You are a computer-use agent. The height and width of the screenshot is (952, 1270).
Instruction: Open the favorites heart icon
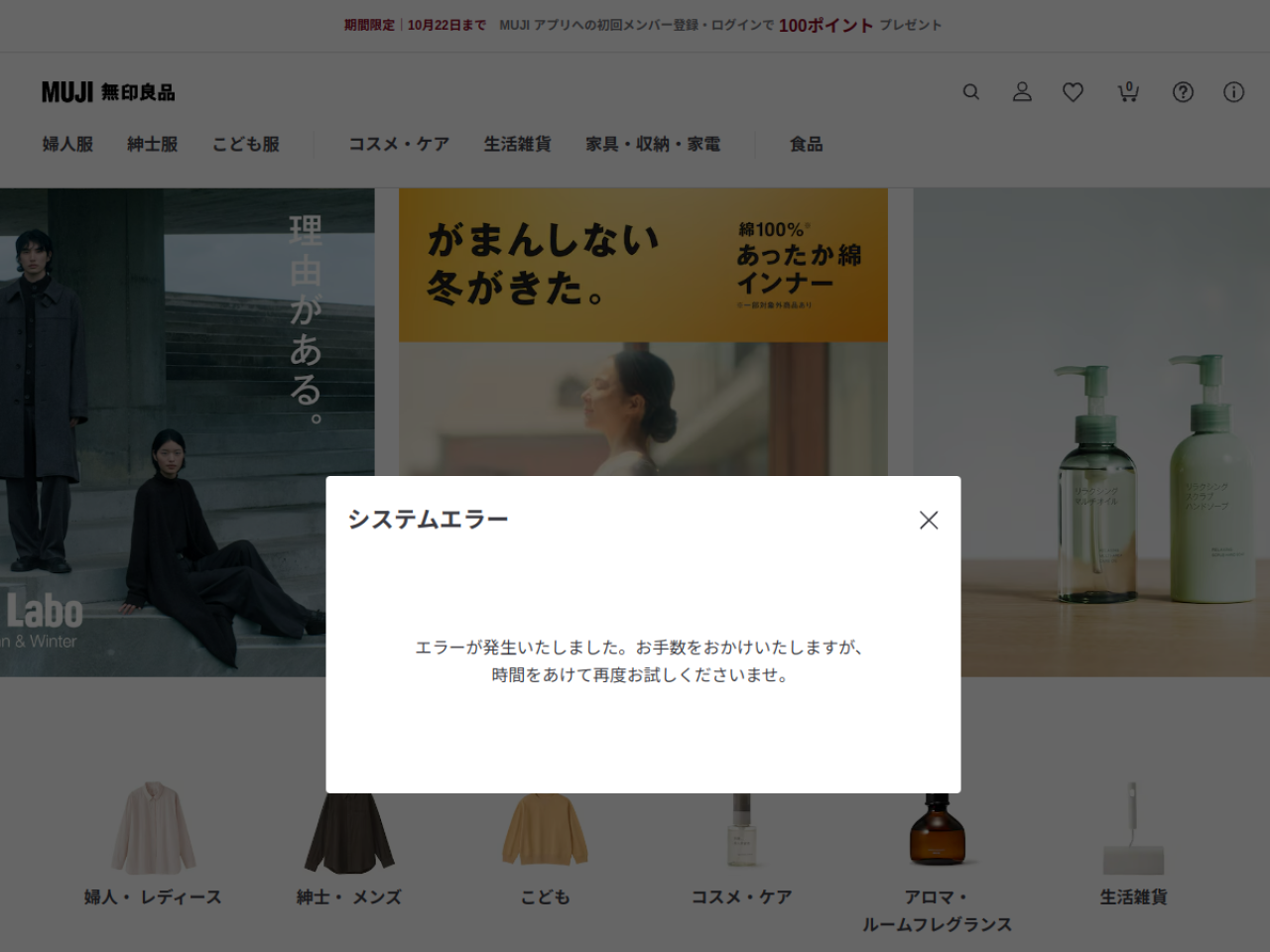(1073, 92)
